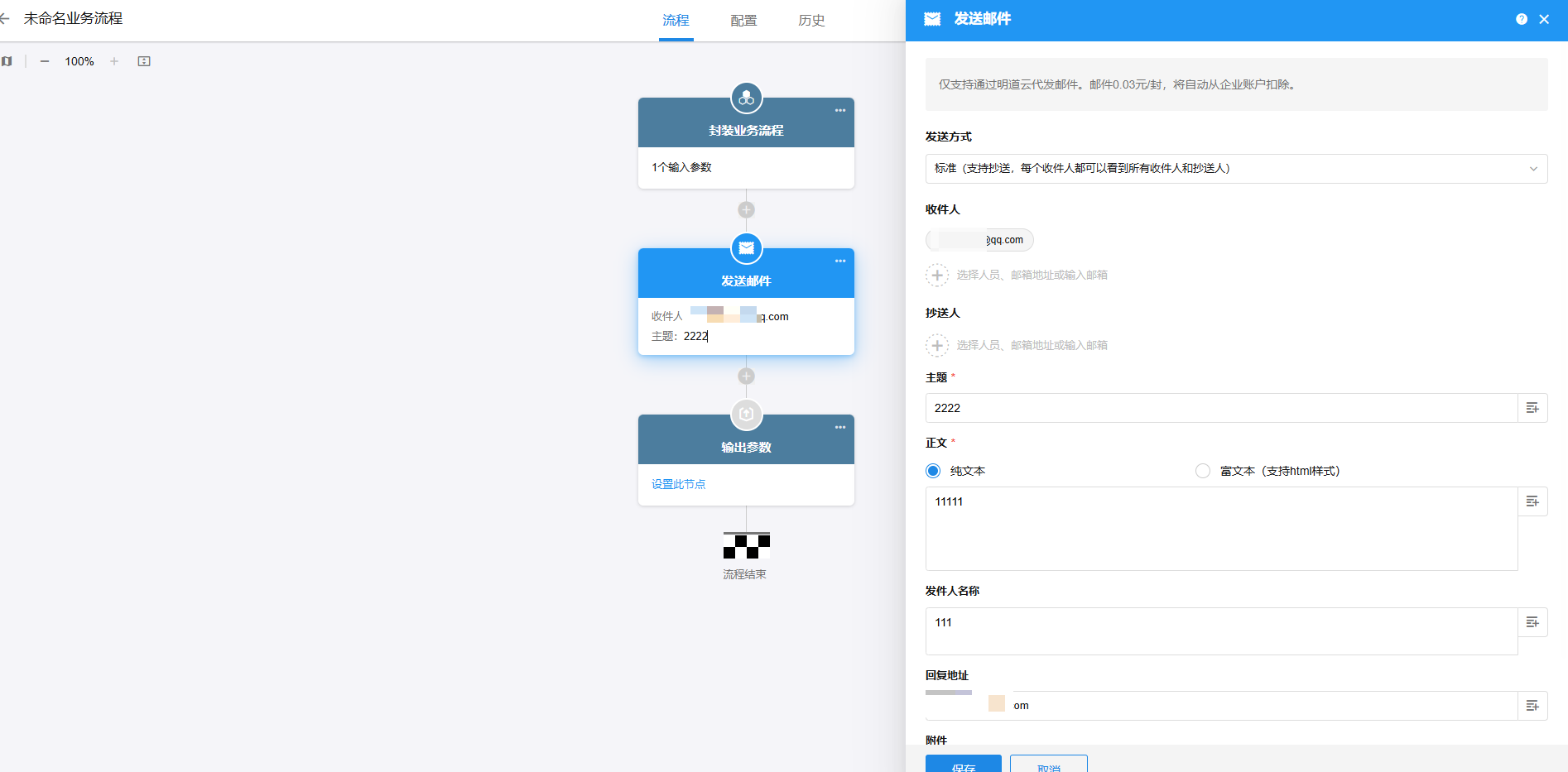Click the 设置此节点 link

tap(679, 484)
